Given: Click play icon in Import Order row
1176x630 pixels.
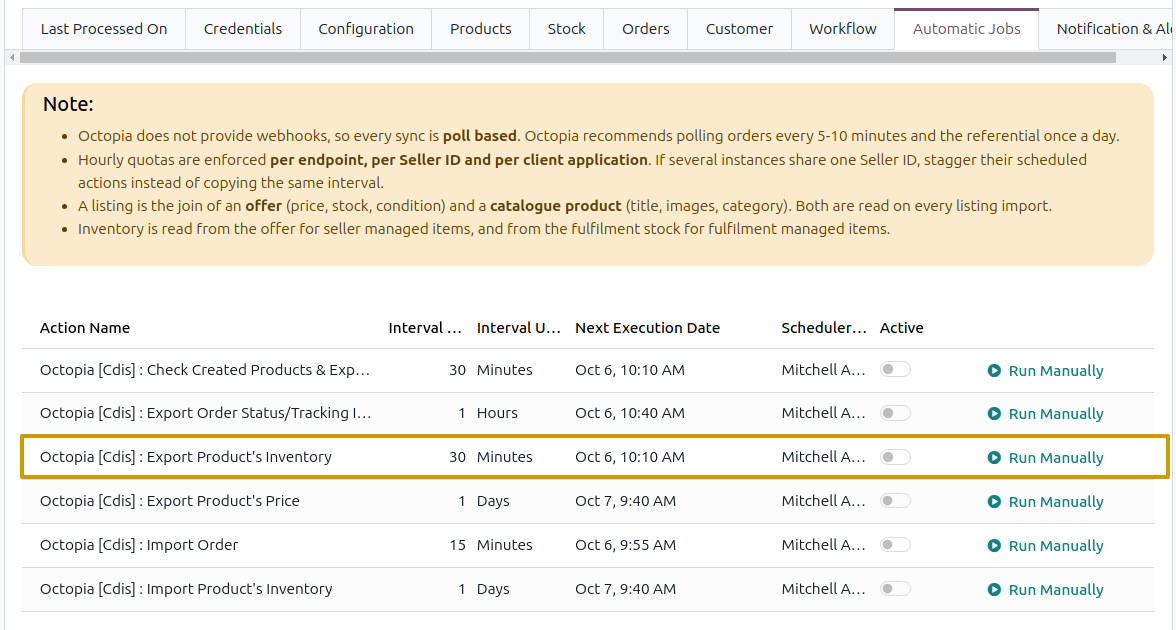Looking at the screenshot, I should 994,545.
